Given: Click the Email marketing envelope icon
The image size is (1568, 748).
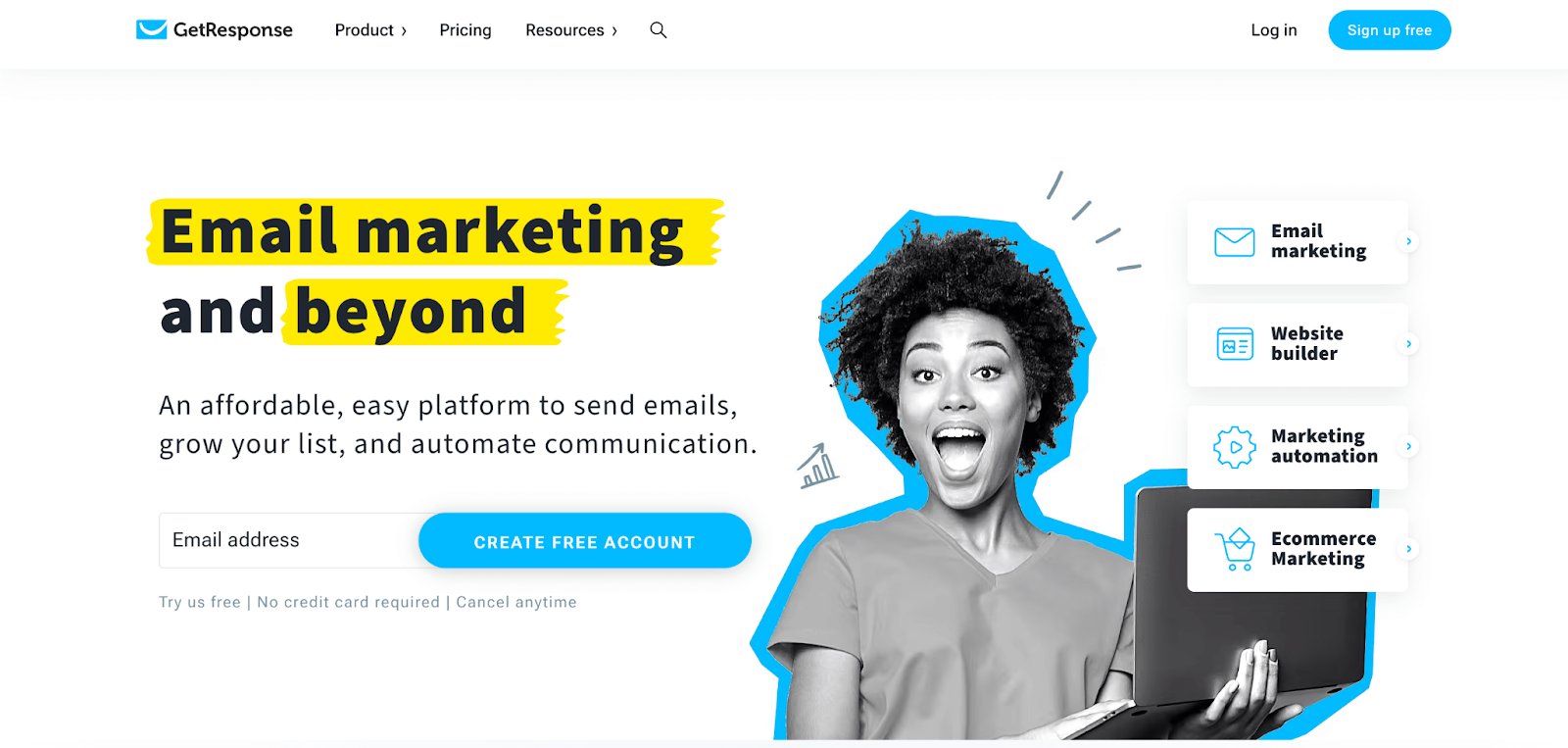Looking at the screenshot, I should point(1234,242).
